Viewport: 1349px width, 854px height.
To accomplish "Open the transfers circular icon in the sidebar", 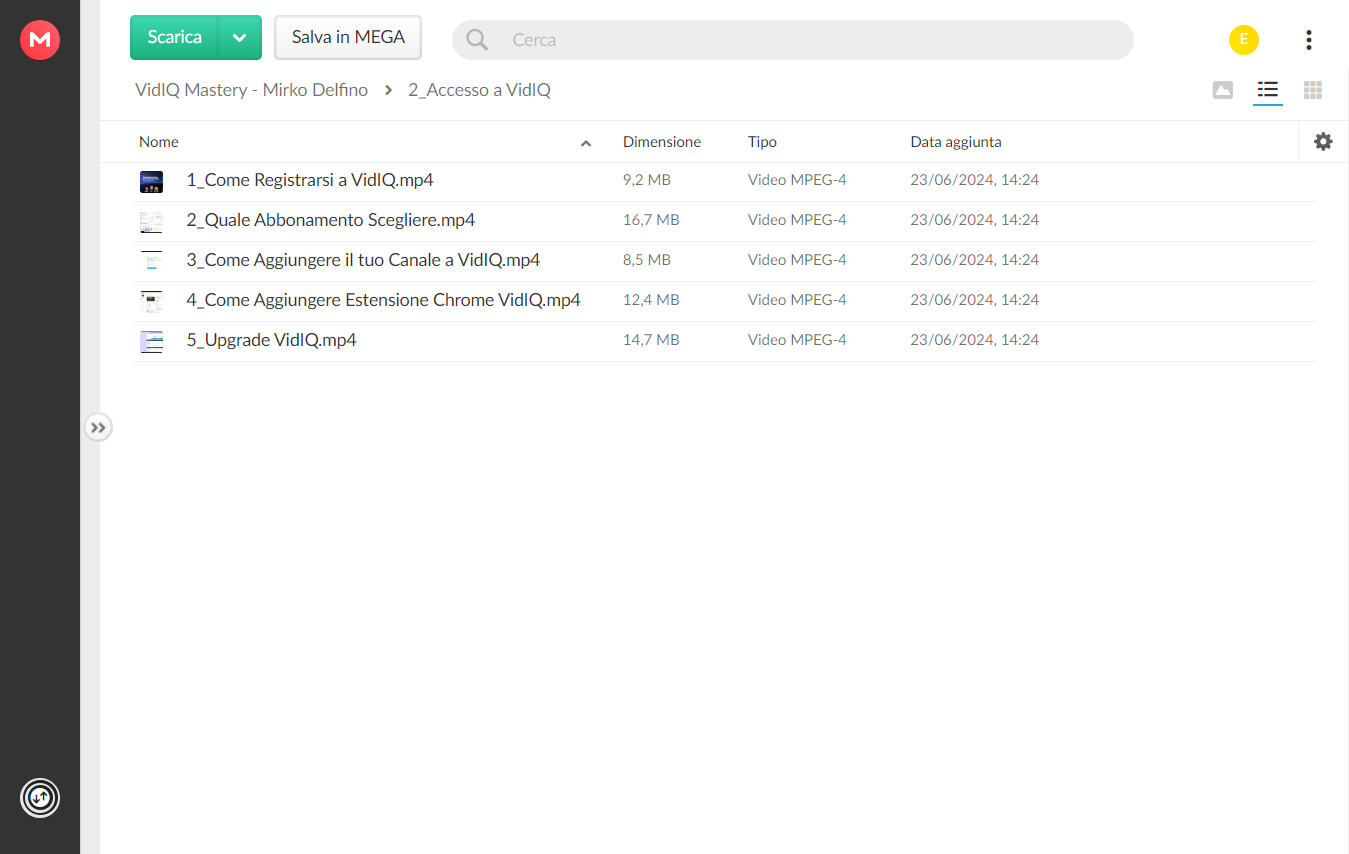I will point(40,798).
